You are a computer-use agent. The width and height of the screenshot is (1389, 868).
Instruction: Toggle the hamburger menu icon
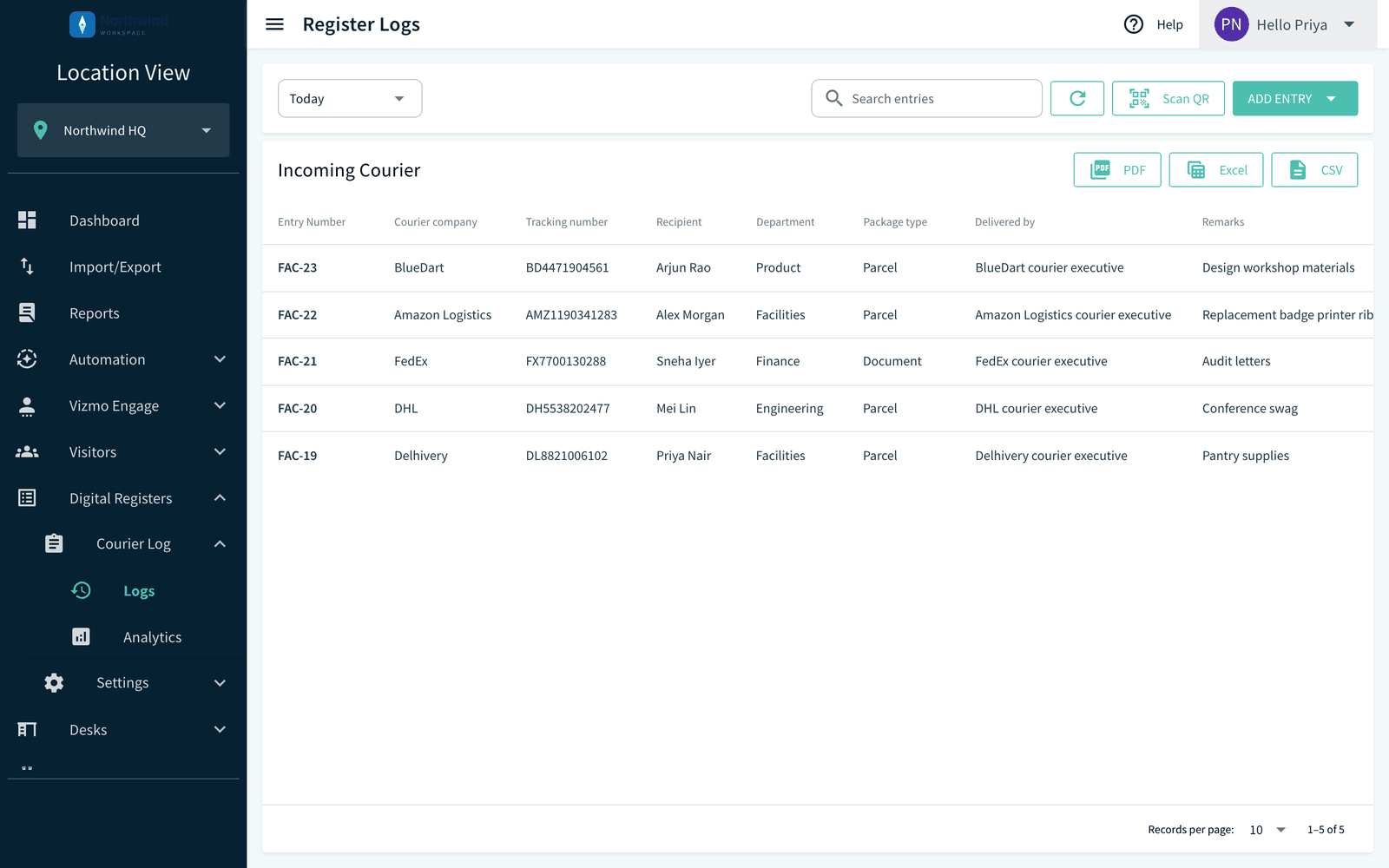point(274,24)
